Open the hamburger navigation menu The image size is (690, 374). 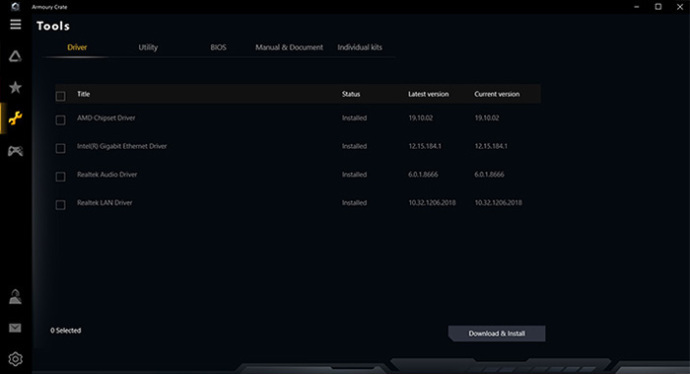(x=15, y=24)
